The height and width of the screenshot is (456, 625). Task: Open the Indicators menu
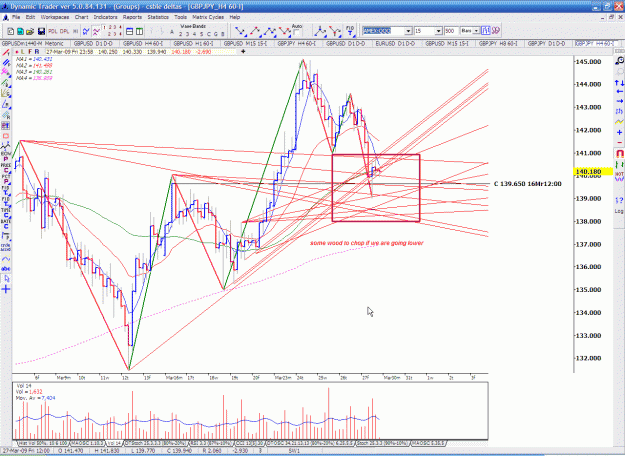[106, 17]
